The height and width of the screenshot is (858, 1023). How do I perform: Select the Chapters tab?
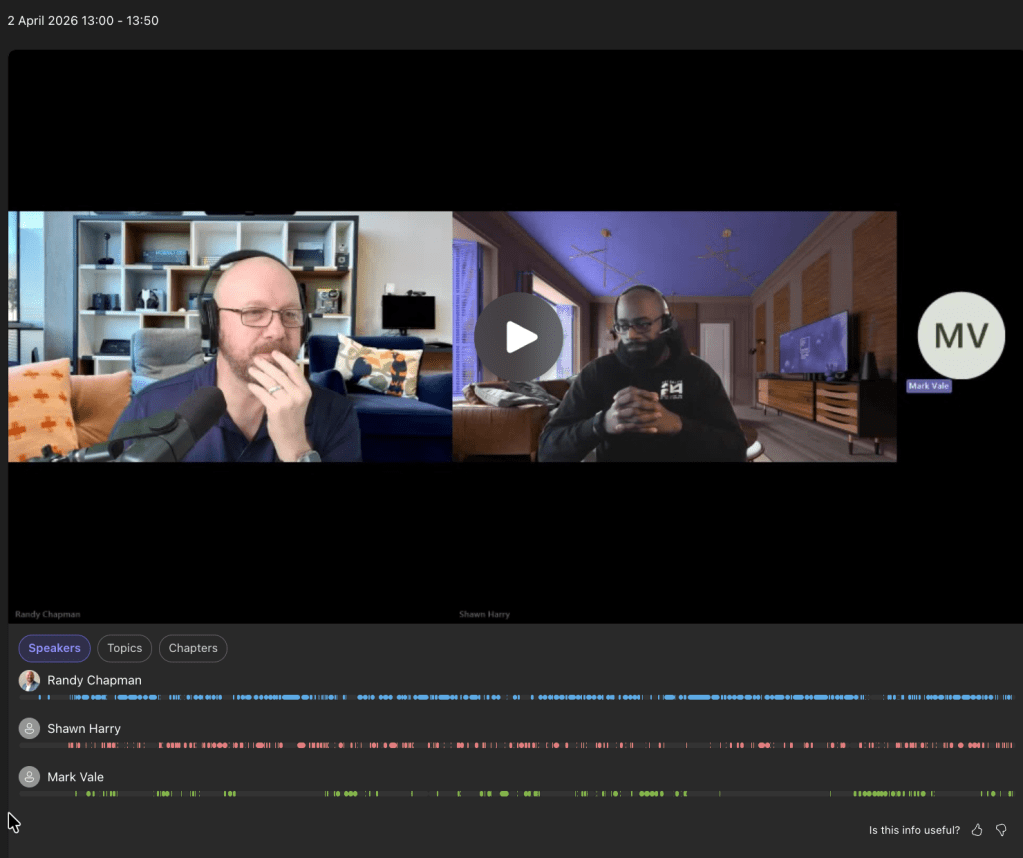[193, 648]
